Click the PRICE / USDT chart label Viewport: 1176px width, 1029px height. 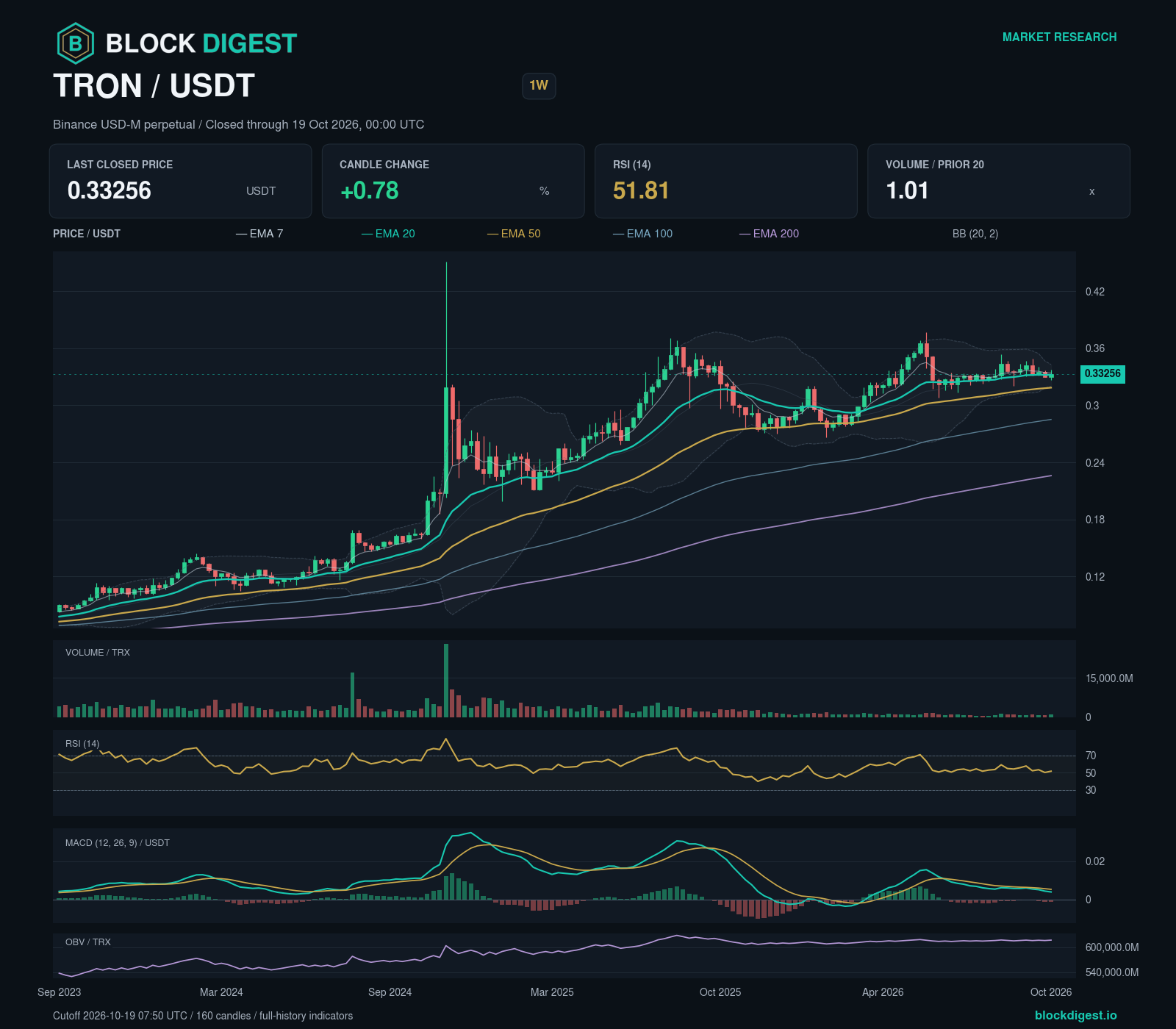click(87, 234)
